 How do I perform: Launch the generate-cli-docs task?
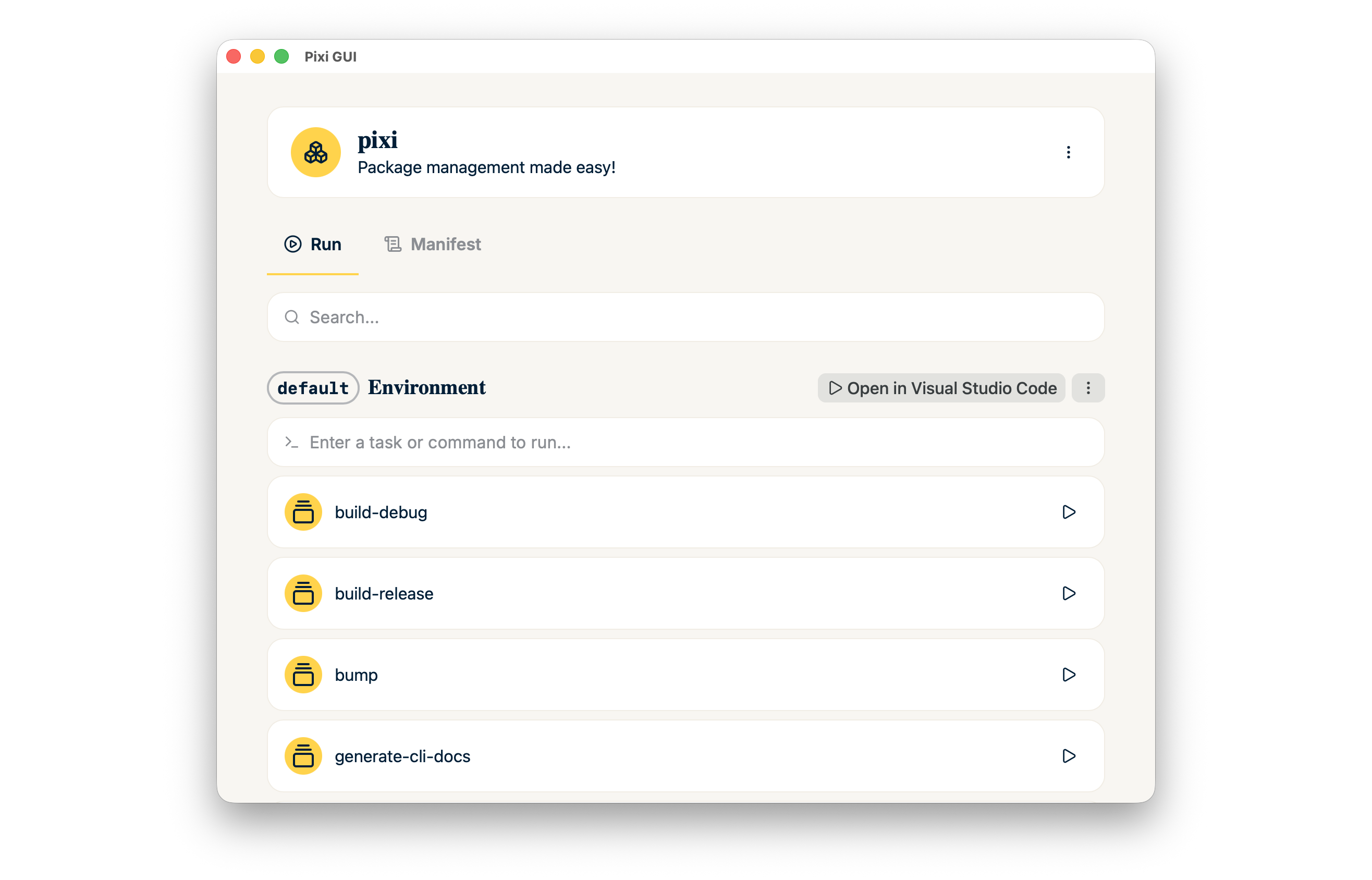[1069, 756]
